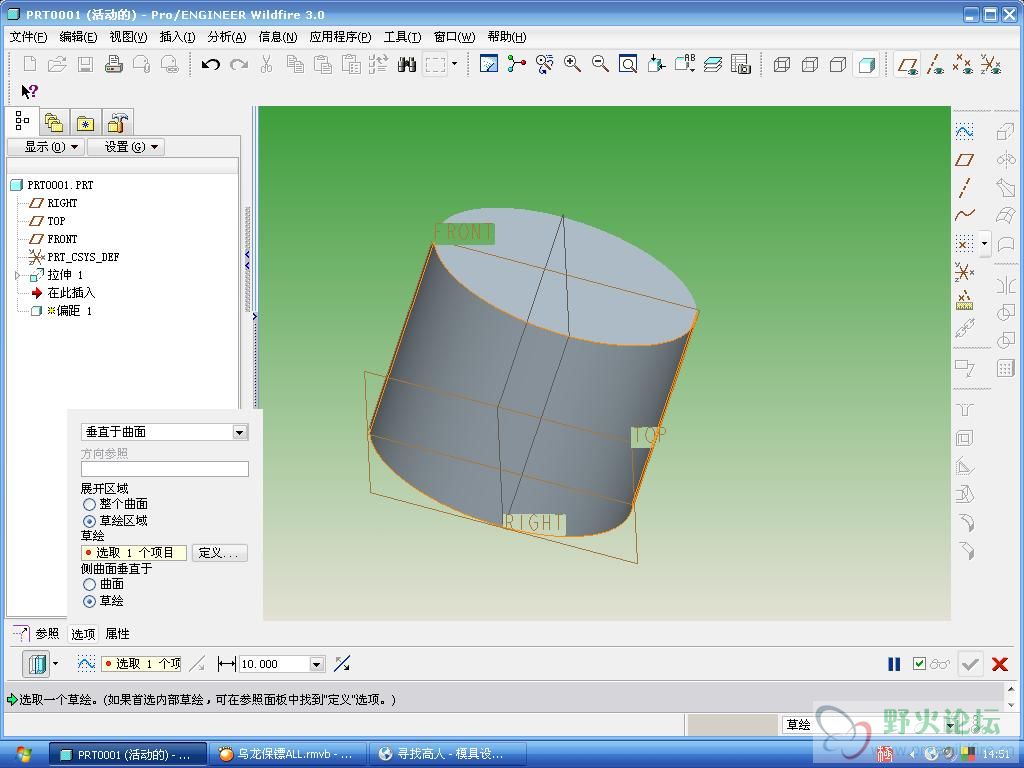
Task: Open Find with the binoculars icon
Action: [x=407, y=64]
